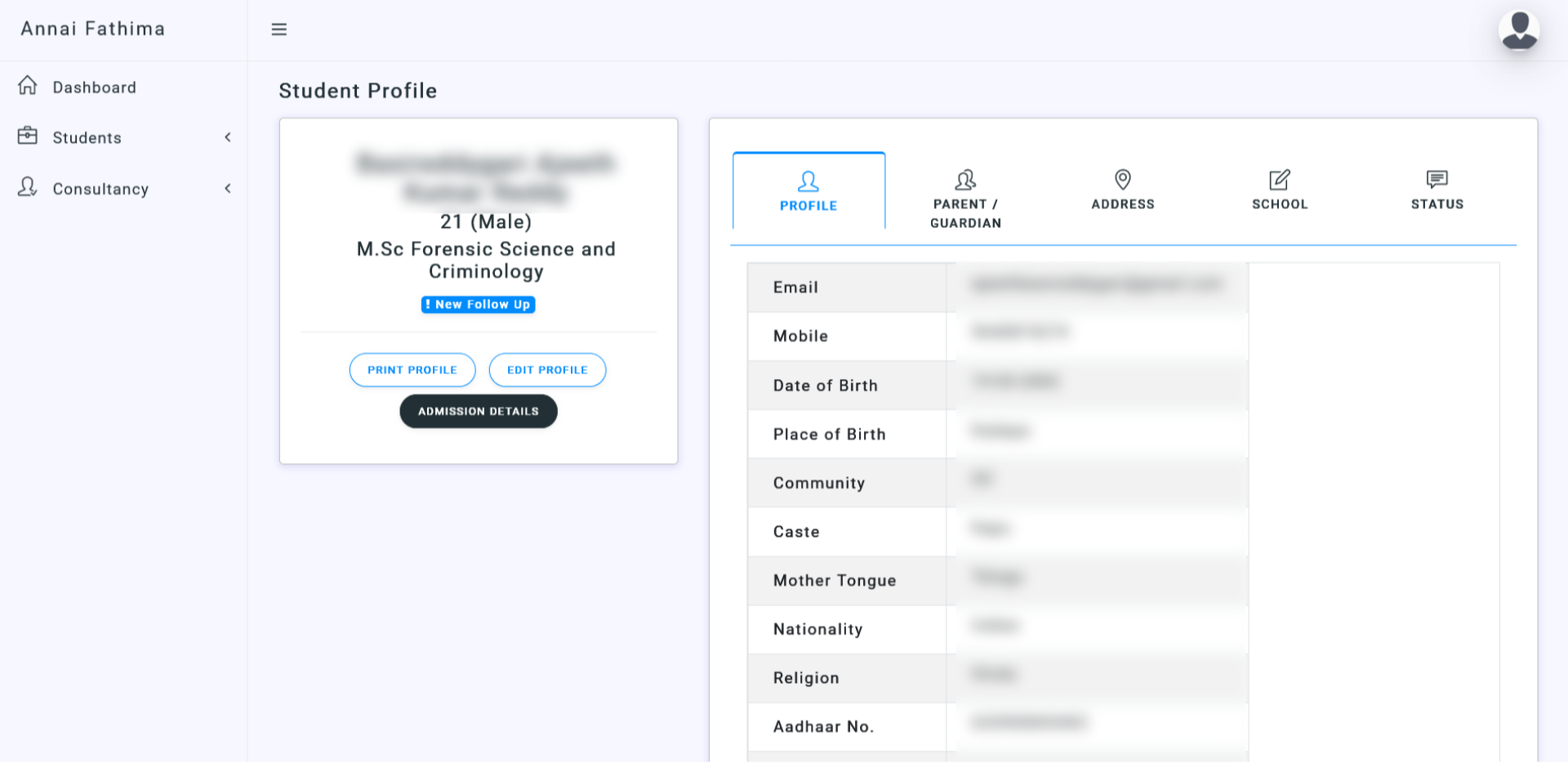This screenshot has height=763, width=1568.
Task: Click the hamburger menu icon
Action: (278, 29)
